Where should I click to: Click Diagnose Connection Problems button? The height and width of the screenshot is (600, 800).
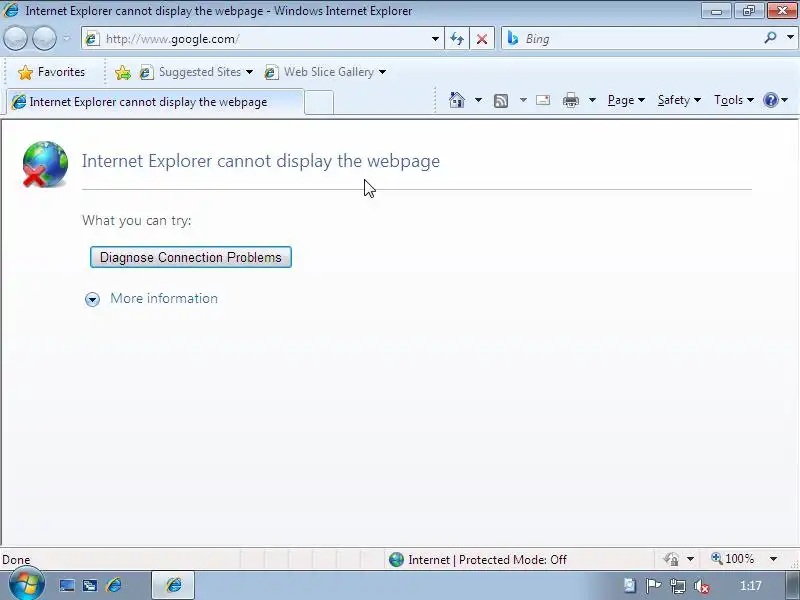(x=191, y=257)
